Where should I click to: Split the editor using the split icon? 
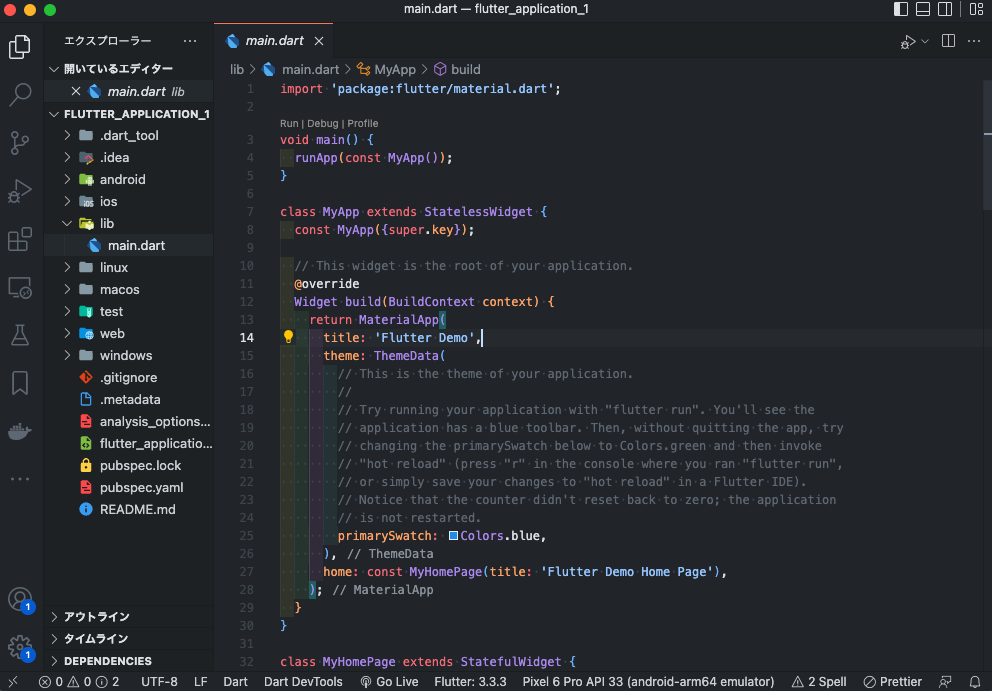[947, 41]
